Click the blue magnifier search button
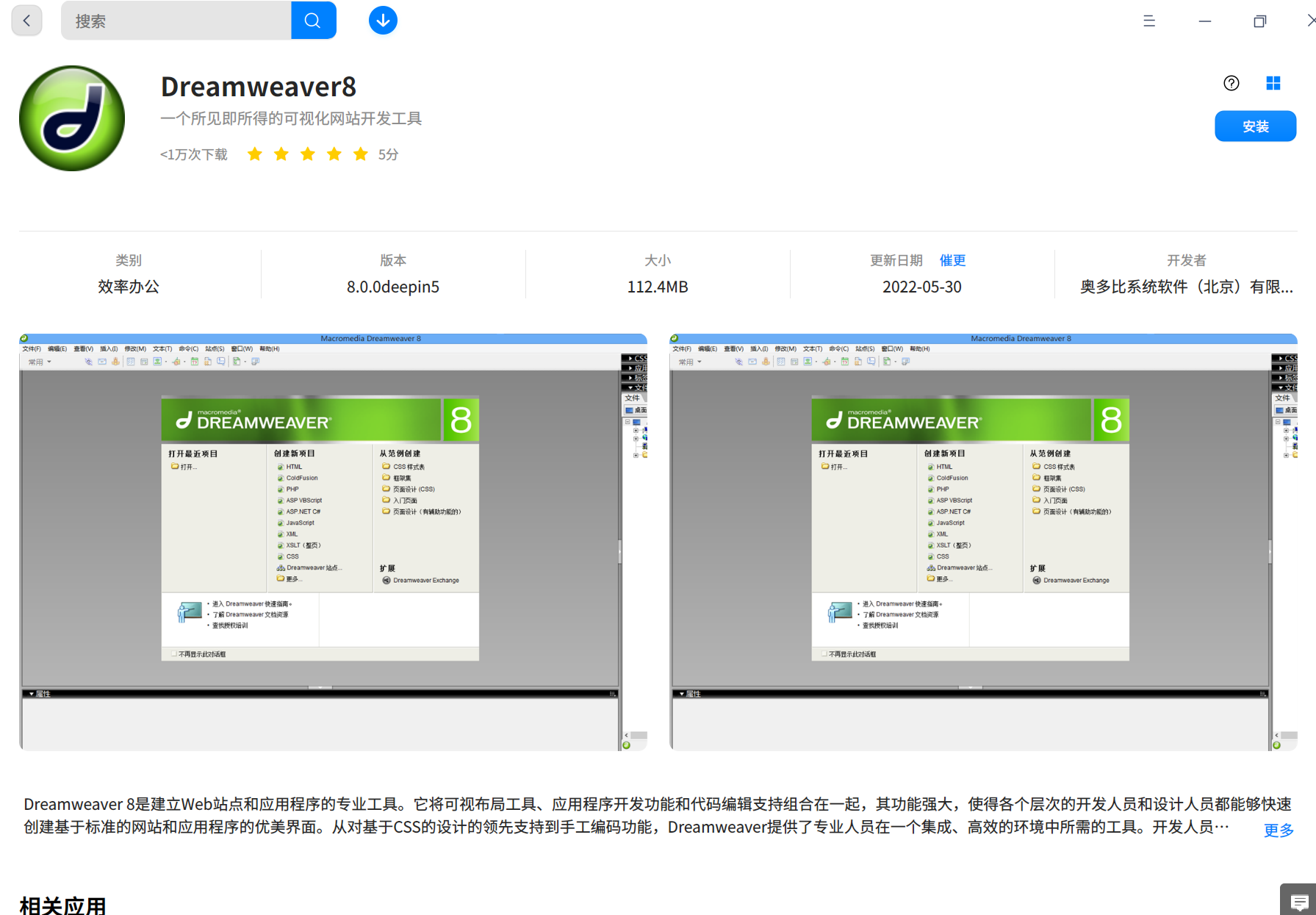 pos(314,21)
